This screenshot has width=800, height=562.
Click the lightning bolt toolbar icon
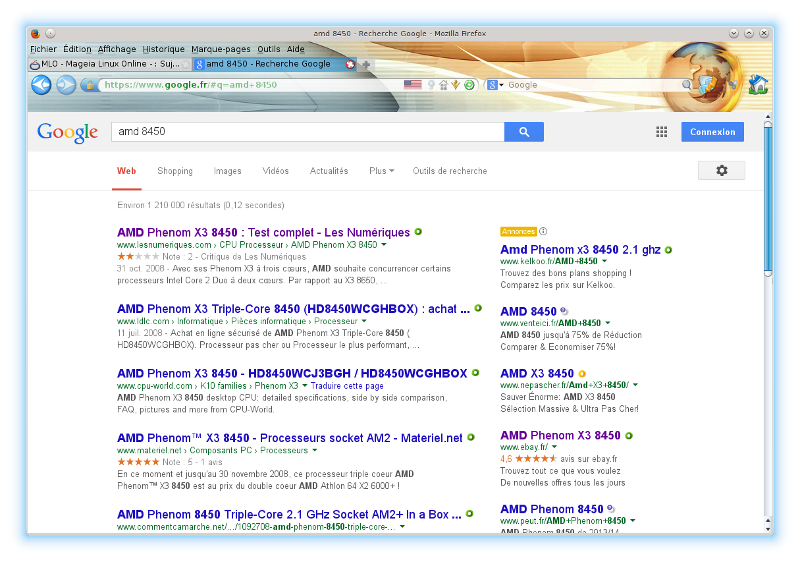[707, 85]
